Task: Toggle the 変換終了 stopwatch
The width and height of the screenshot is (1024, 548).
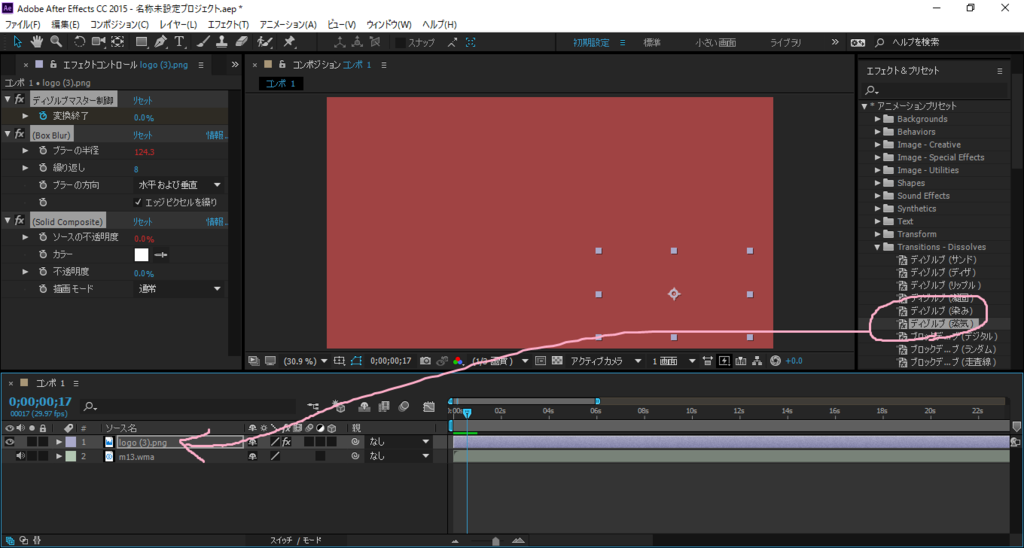Action: (43, 116)
